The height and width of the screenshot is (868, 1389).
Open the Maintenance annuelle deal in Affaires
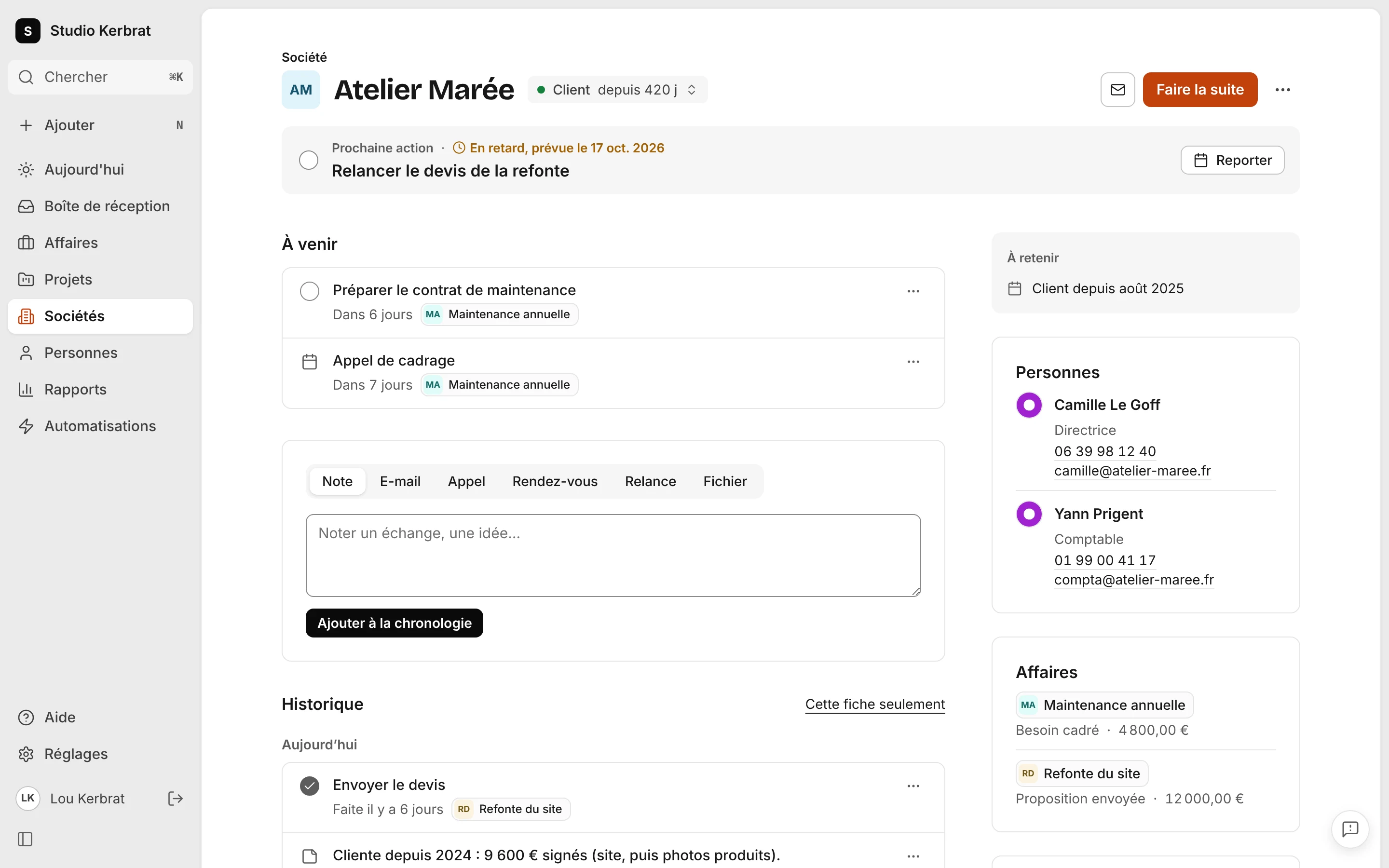(x=1104, y=705)
